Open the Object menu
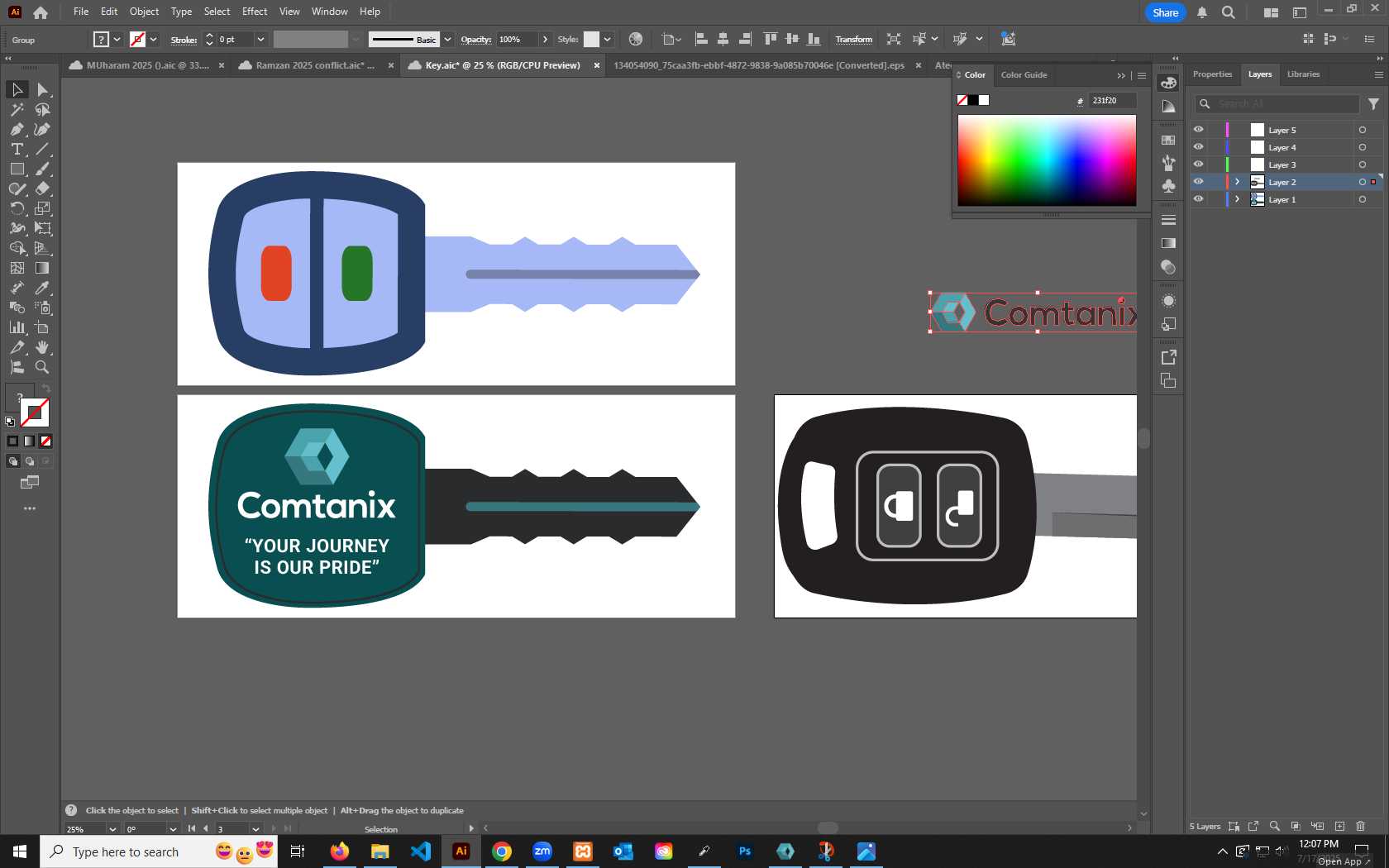1389x868 pixels. pyautogui.click(x=144, y=12)
